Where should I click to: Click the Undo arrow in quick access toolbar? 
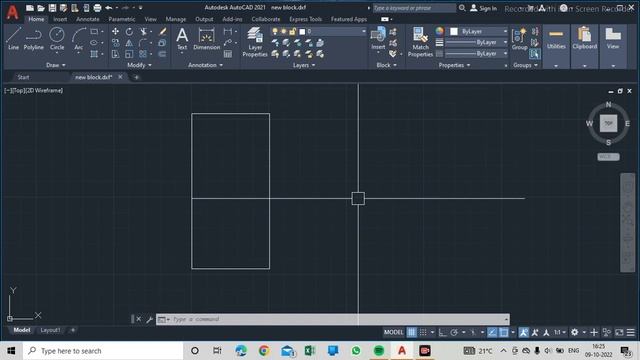coord(109,8)
